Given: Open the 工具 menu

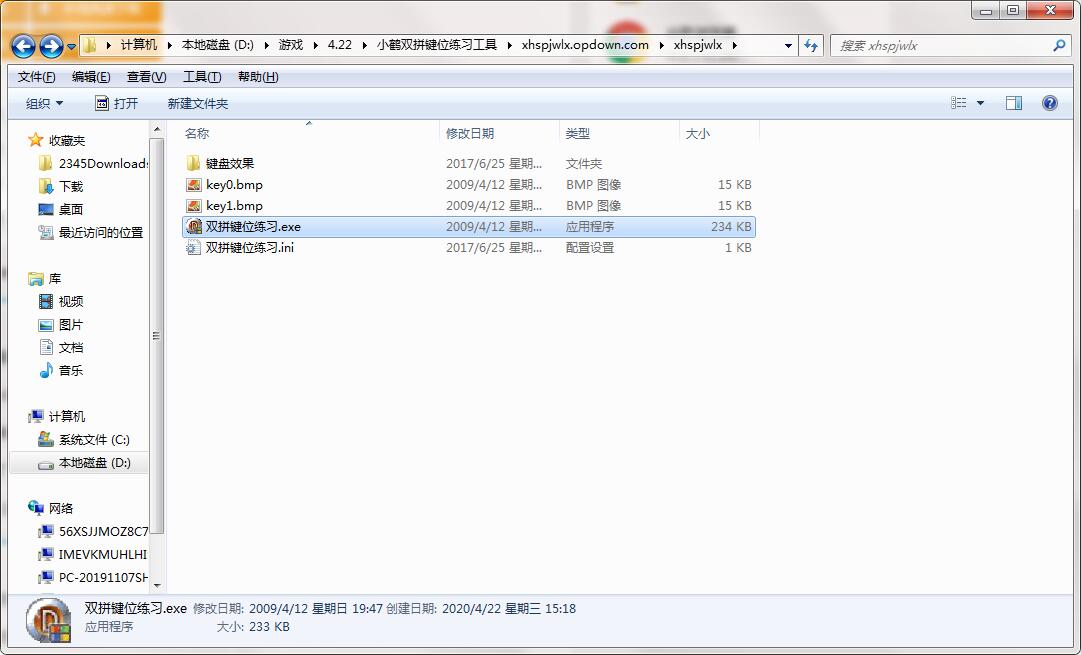Looking at the screenshot, I should pos(199,76).
